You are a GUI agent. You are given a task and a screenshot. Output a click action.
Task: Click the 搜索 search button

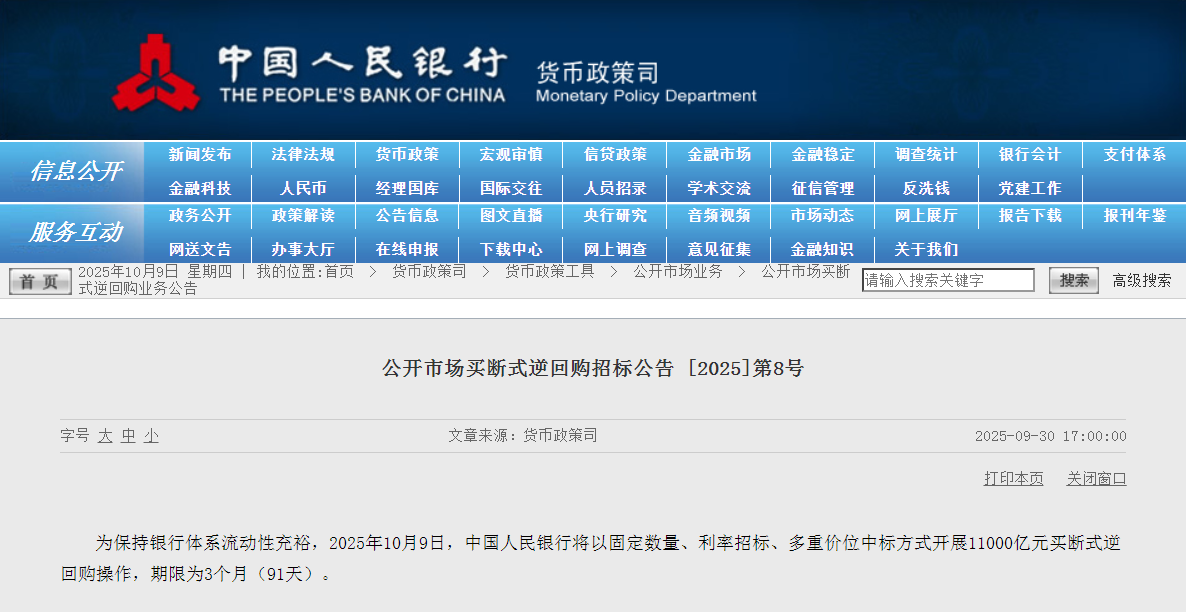pyautogui.click(x=1073, y=281)
